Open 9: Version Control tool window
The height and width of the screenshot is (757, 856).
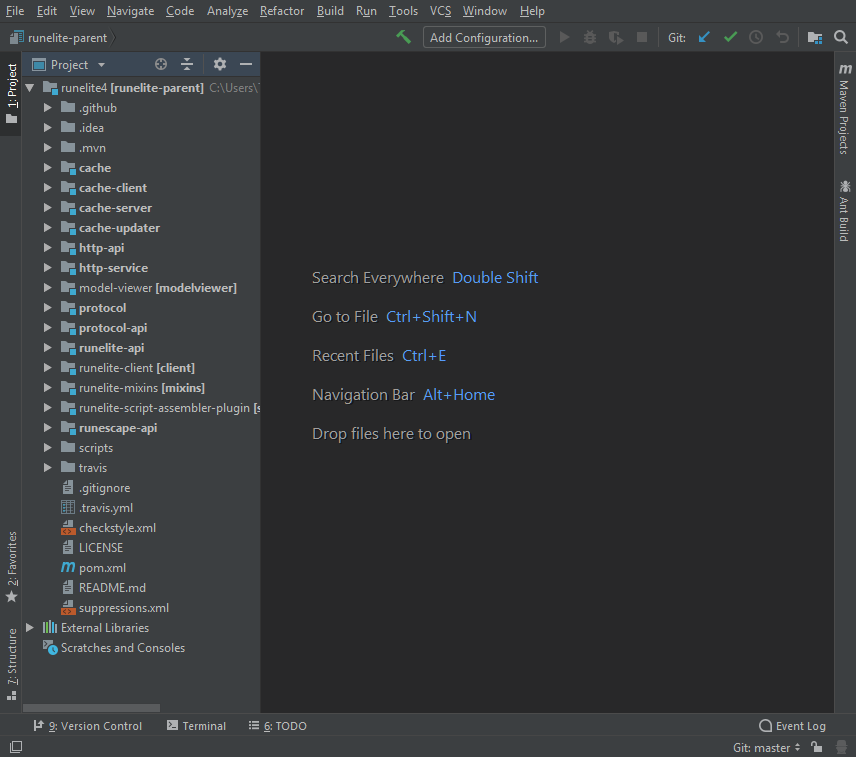coord(88,726)
